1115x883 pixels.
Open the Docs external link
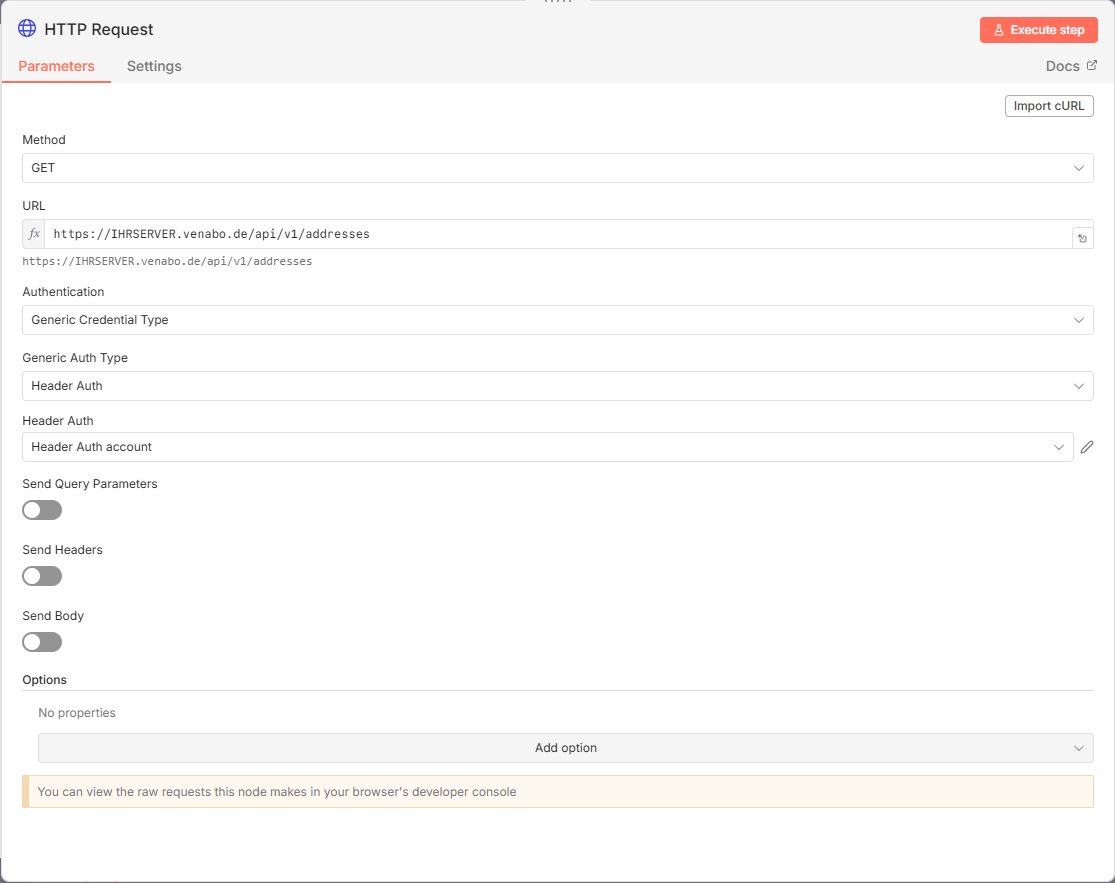tap(1070, 66)
